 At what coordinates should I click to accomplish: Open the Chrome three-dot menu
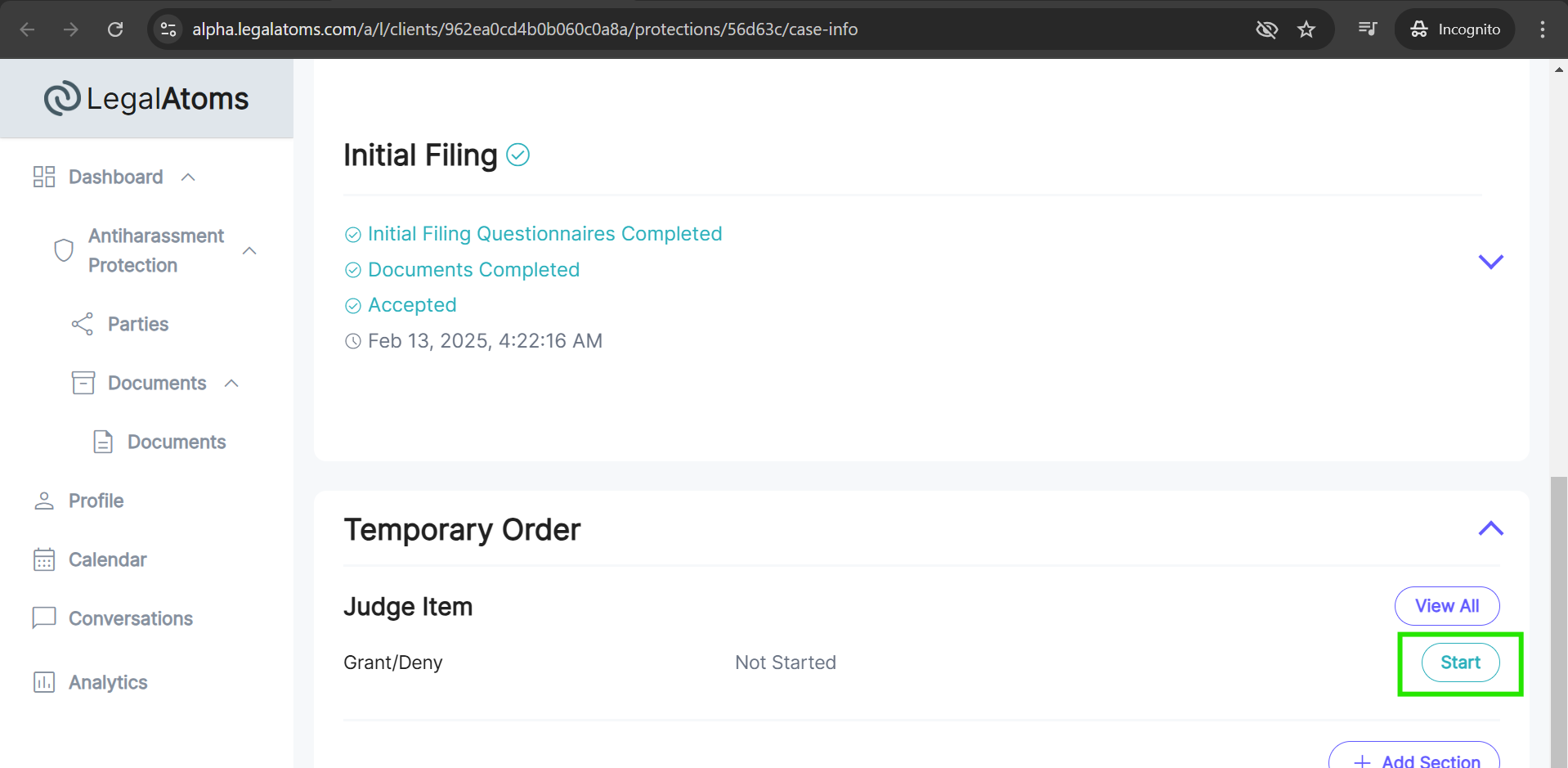(x=1543, y=29)
